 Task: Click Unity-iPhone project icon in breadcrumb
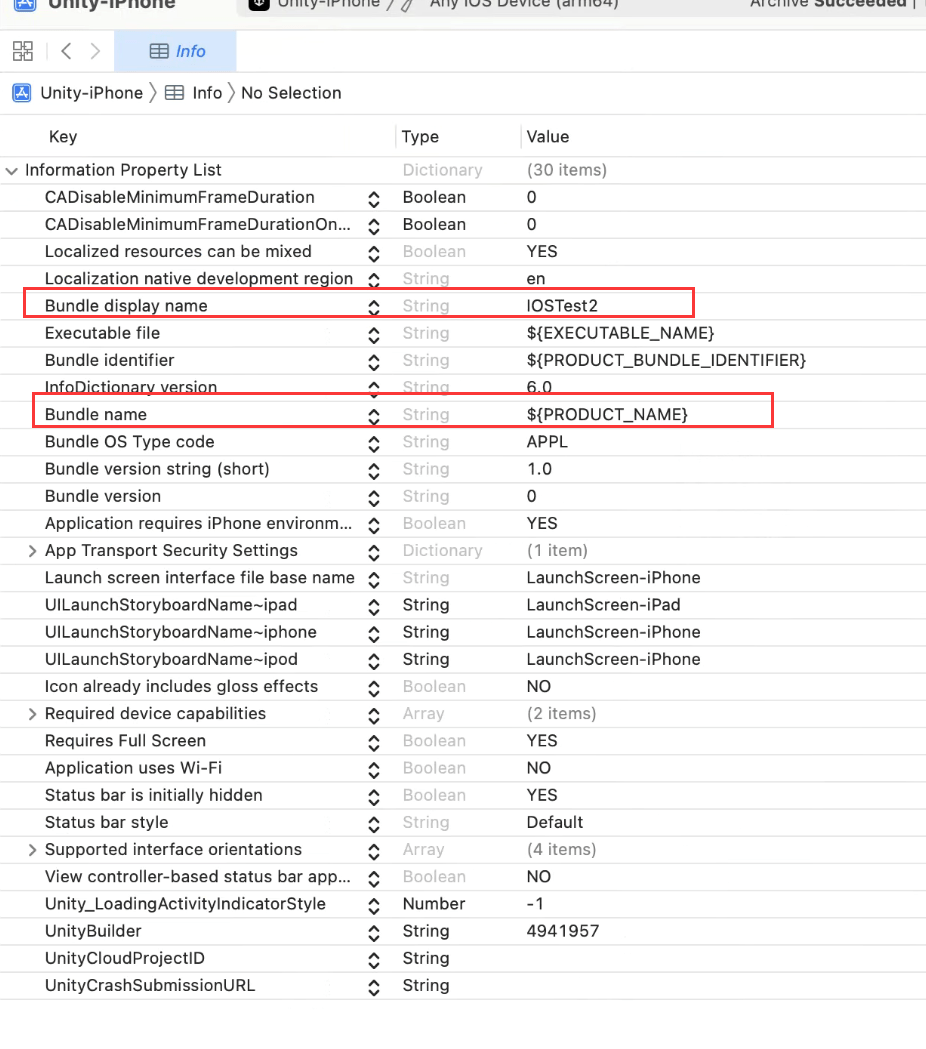(x=22, y=93)
